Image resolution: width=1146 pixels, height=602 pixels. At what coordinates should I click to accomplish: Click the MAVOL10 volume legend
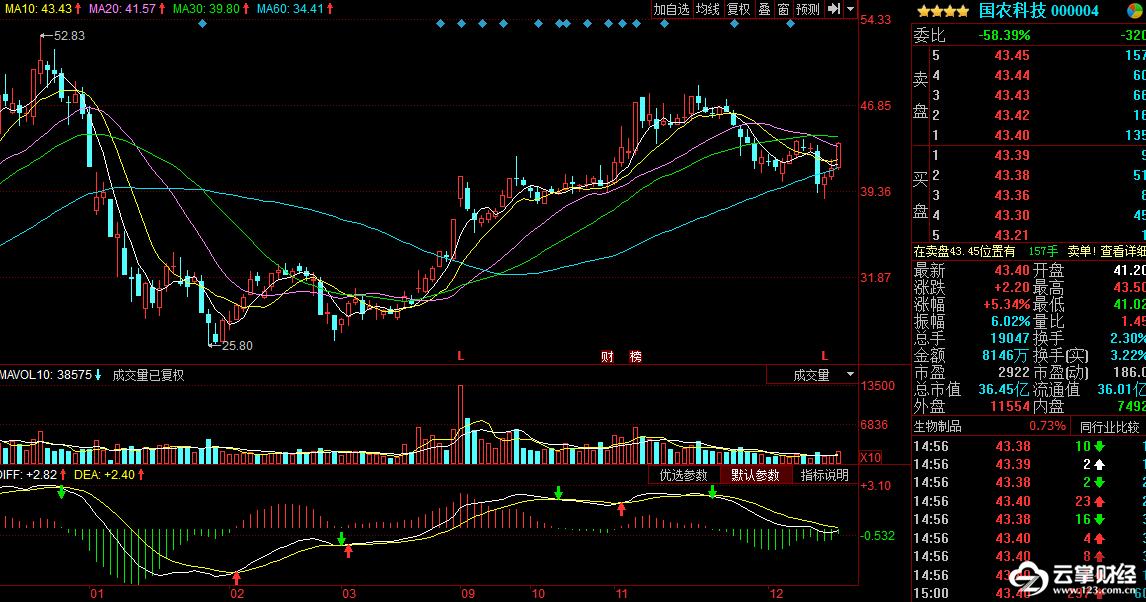[51, 375]
